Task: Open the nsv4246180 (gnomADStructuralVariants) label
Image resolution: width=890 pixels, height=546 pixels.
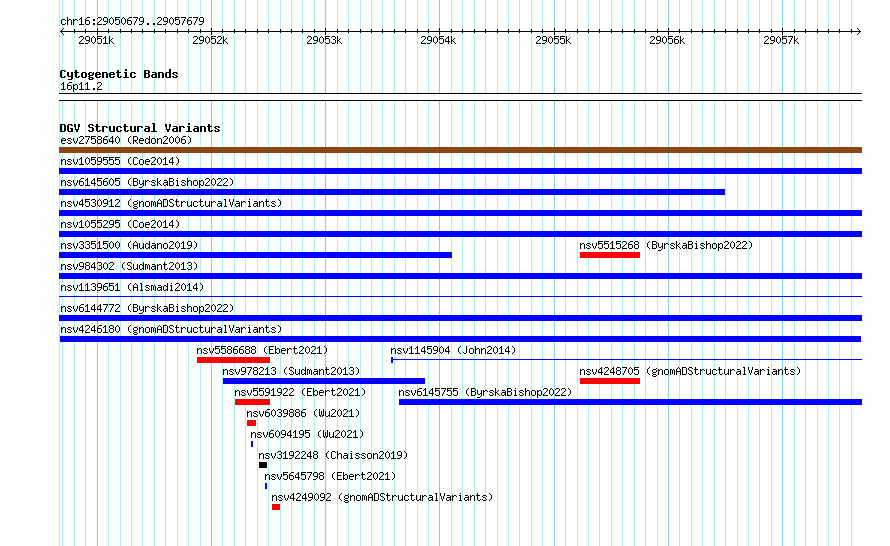Action: click(171, 329)
